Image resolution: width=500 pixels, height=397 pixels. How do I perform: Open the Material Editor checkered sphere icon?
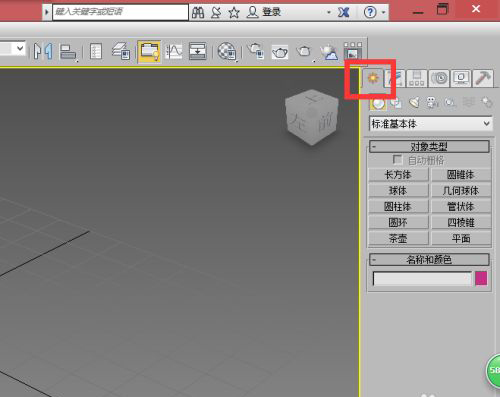tap(227, 51)
